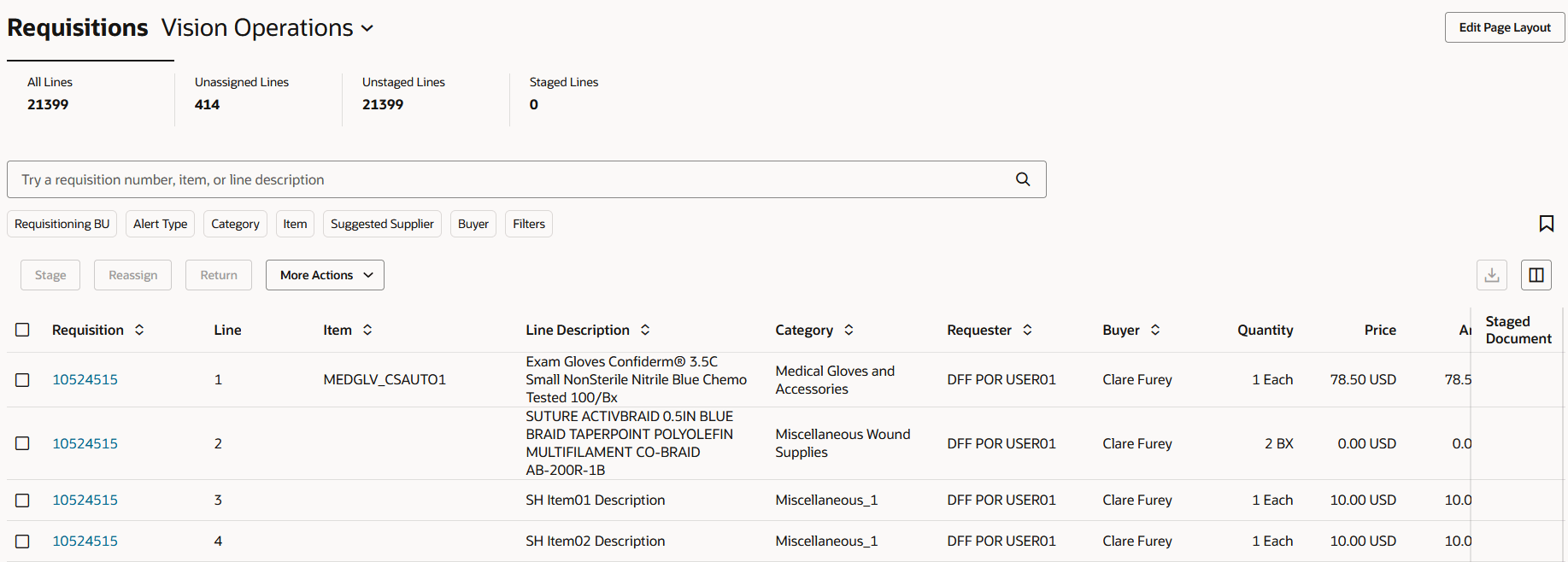1568x562 pixels.
Task: Open requisition 10524515 link
Action: 85,379
